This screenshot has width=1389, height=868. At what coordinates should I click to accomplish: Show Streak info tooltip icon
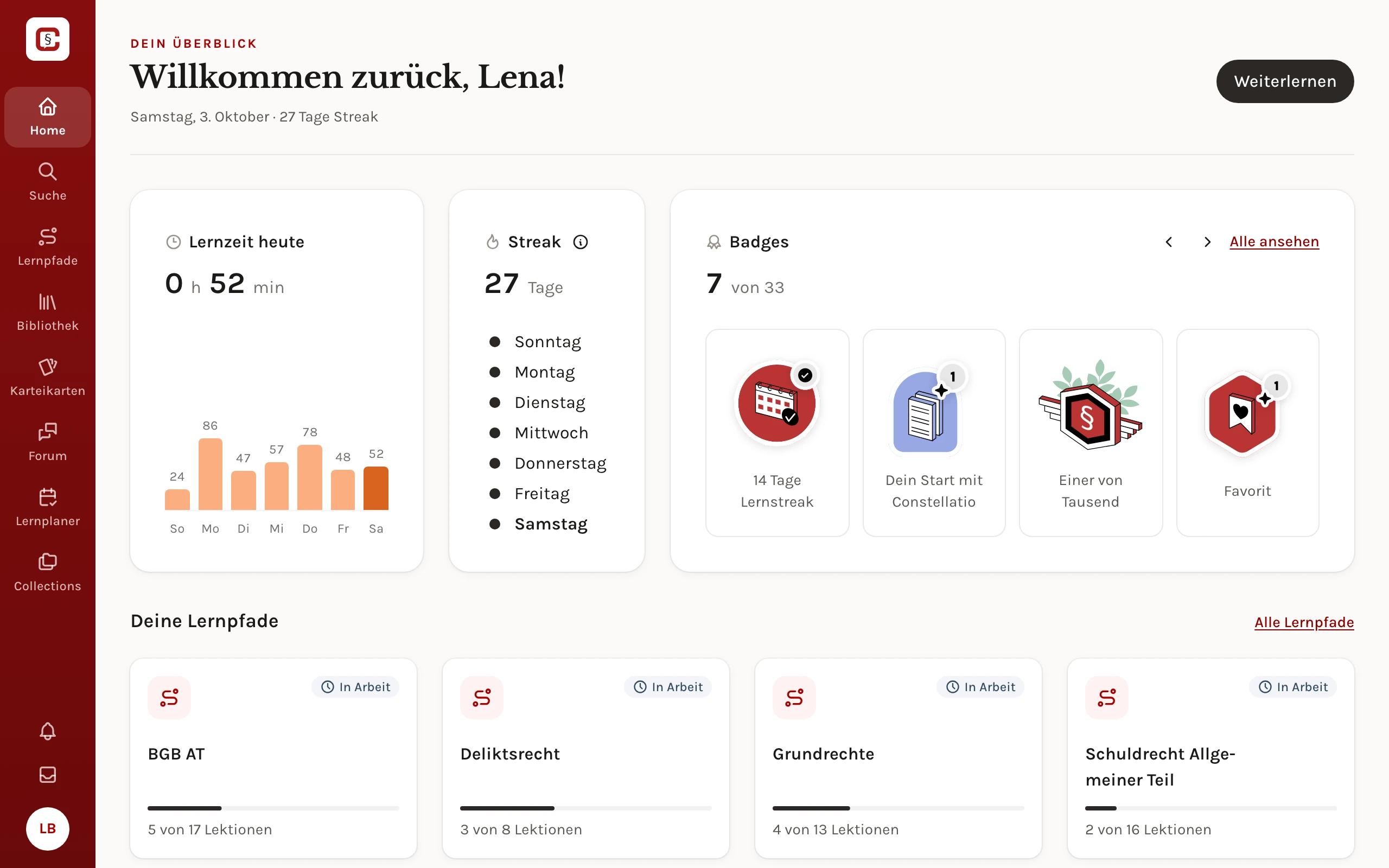(580, 242)
